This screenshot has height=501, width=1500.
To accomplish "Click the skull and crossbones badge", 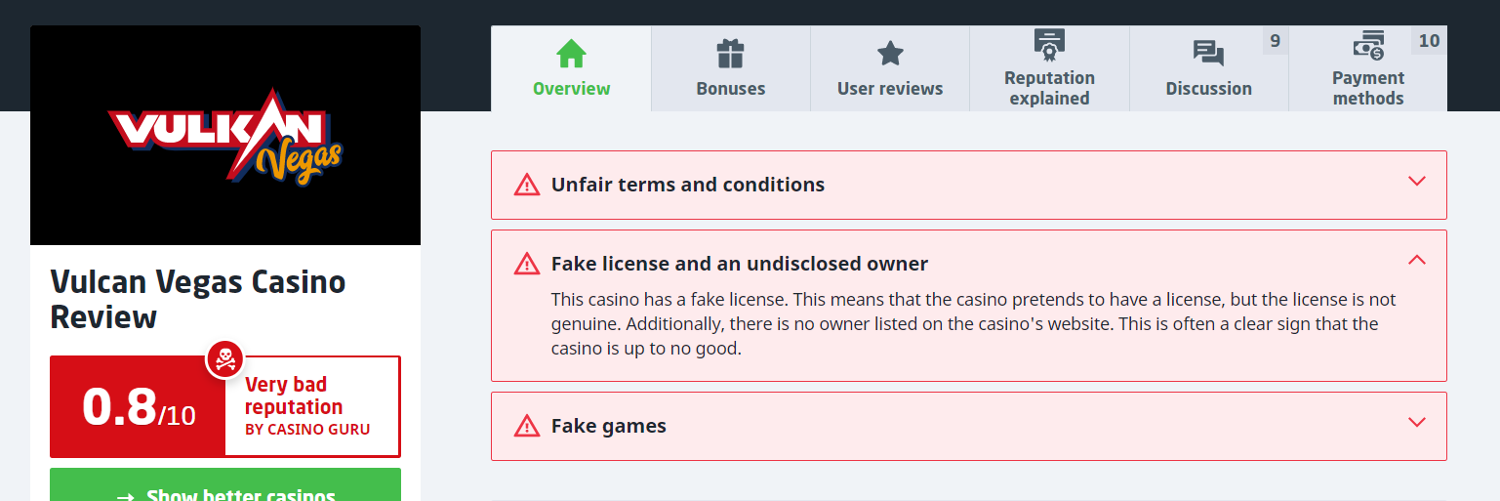I will click(225, 359).
